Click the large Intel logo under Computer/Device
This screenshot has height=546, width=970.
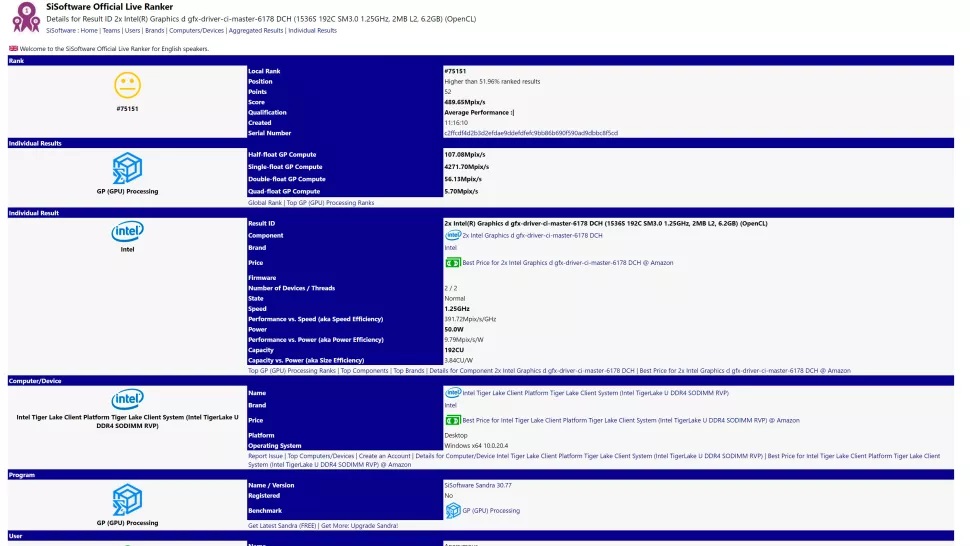click(127, 399)
